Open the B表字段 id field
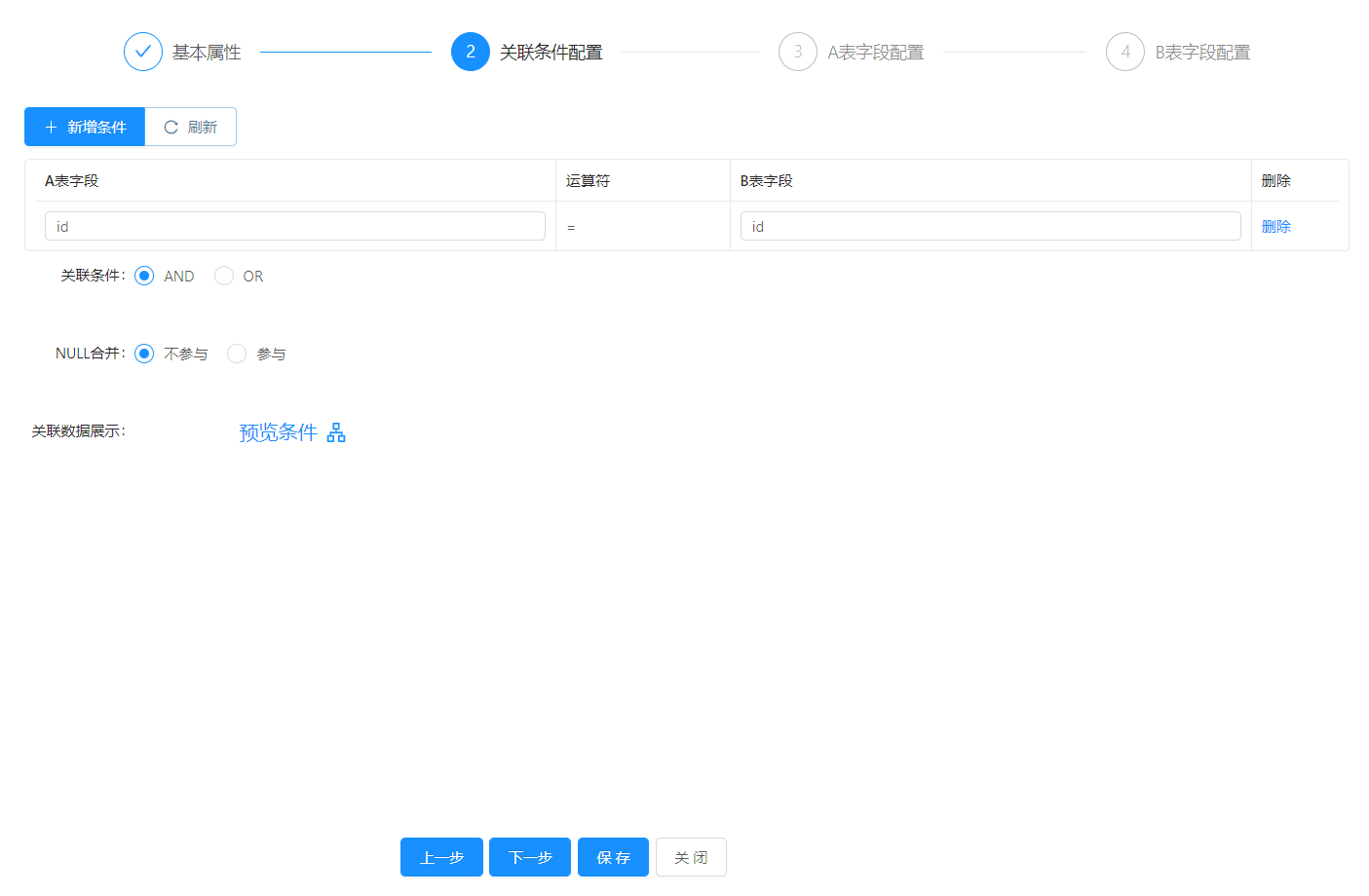The height and width of the screenshot is (896, 1369). [x=990, y=226]
